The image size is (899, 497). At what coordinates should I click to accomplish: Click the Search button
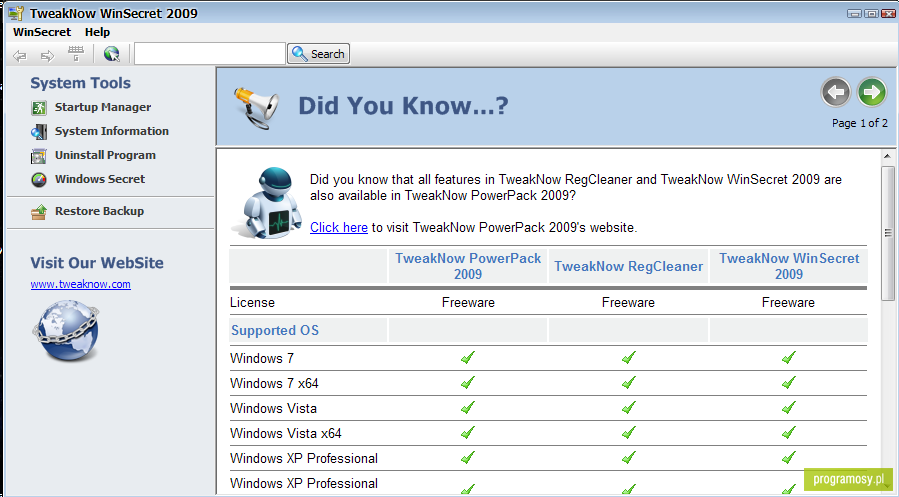click(318, 54)
